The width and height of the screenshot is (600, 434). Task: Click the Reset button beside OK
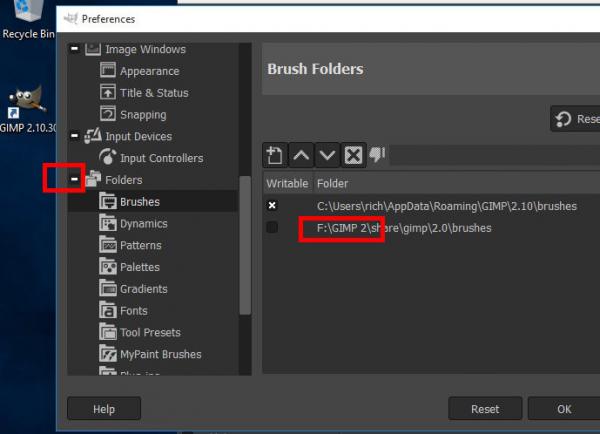[485, 409]
